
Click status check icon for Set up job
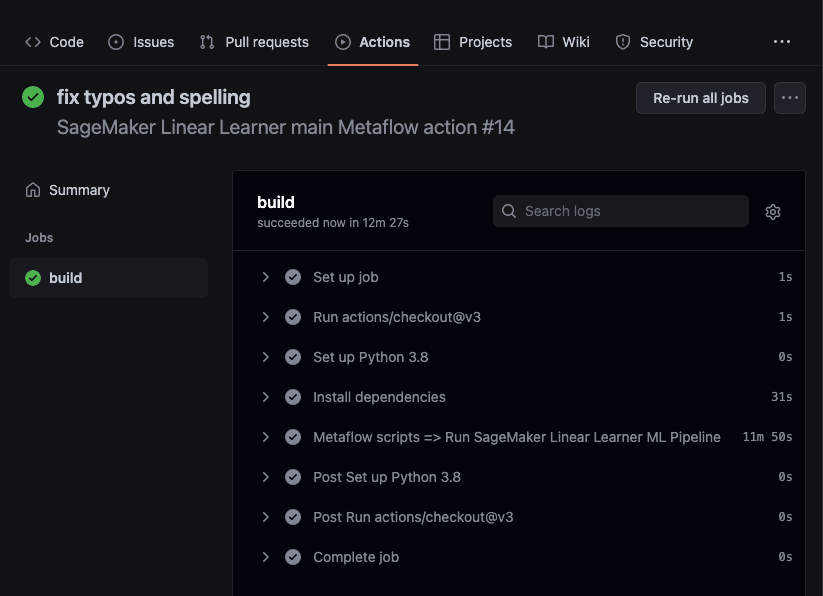coord(293,277)
